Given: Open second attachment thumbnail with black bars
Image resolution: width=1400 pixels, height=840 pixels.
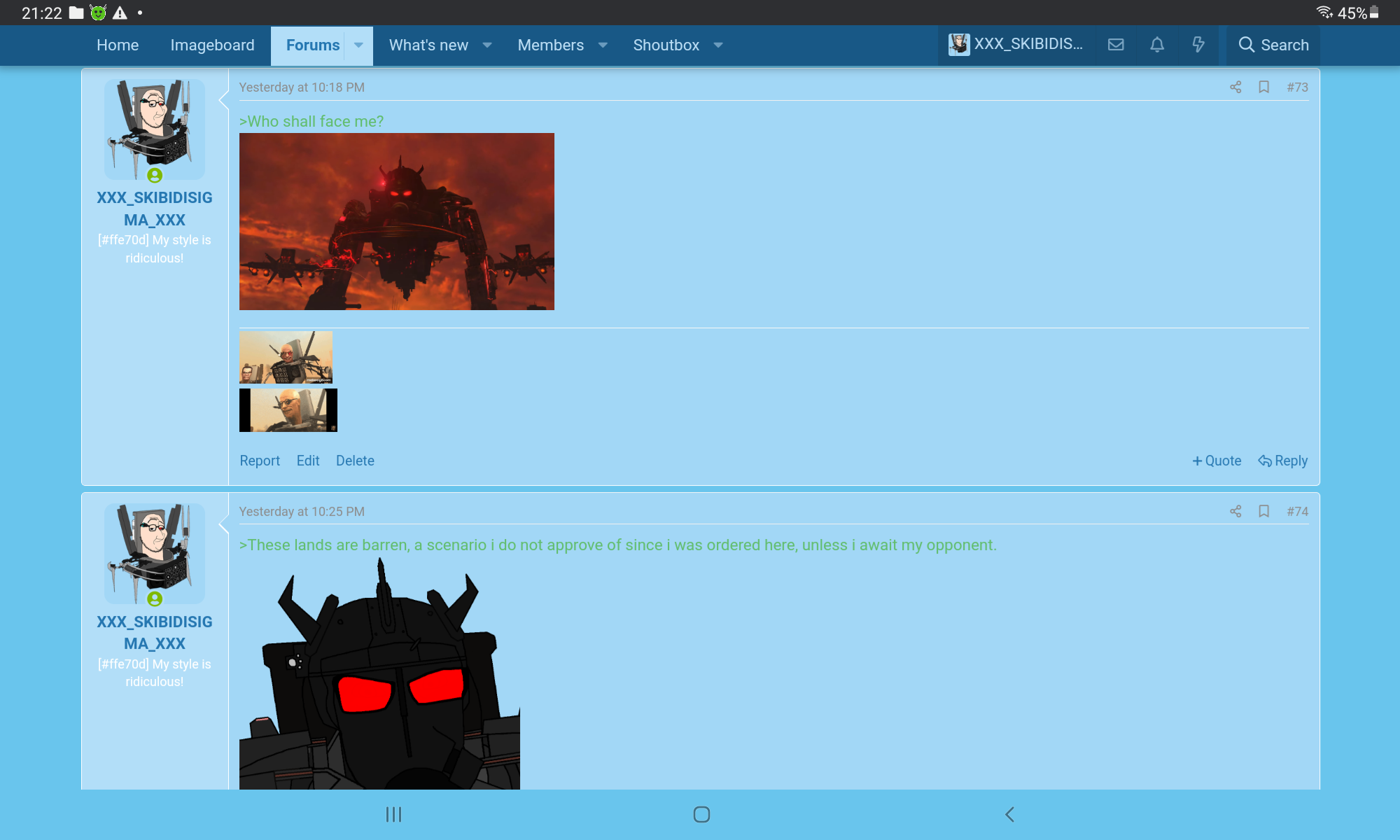Looking at the screenshot, I should 288,410.
